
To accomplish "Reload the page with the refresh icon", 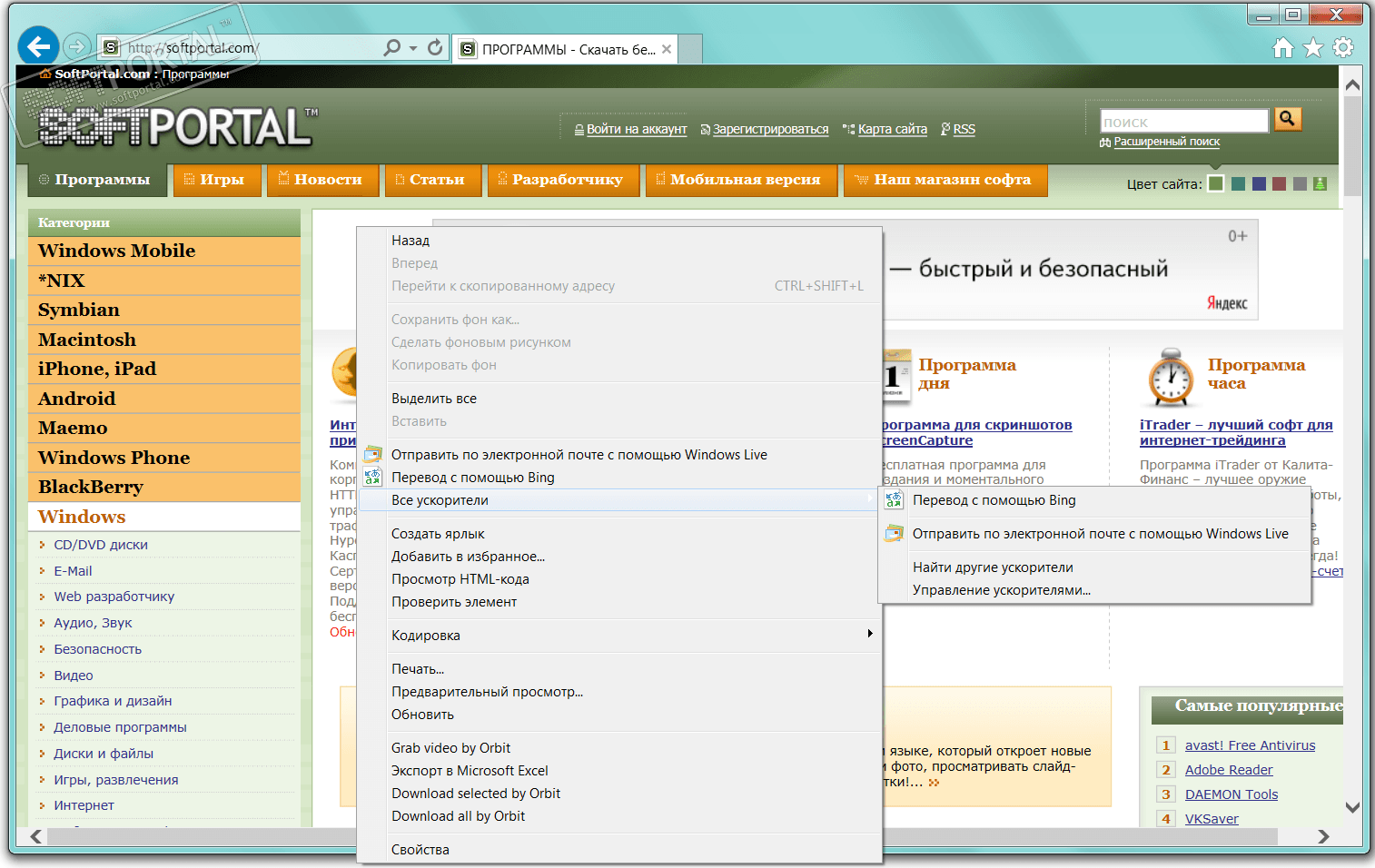I will [436, 47].
